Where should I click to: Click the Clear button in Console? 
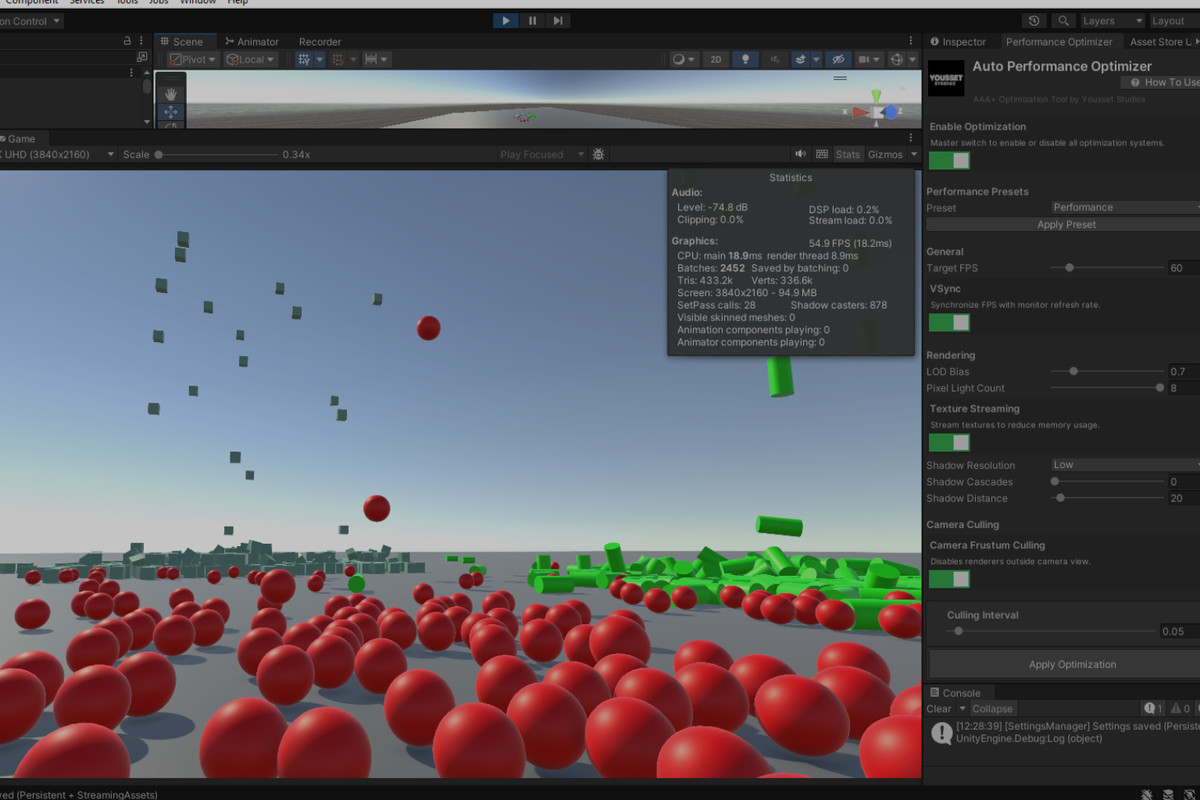point(939,708)
